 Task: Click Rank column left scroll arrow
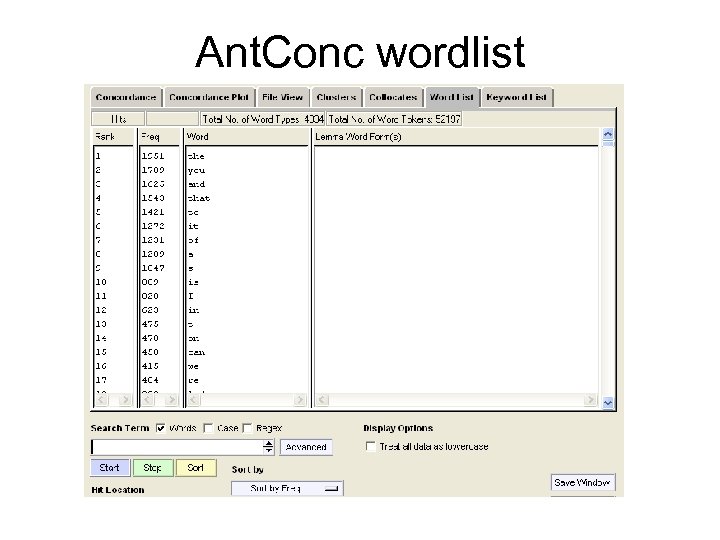(101, 400)
